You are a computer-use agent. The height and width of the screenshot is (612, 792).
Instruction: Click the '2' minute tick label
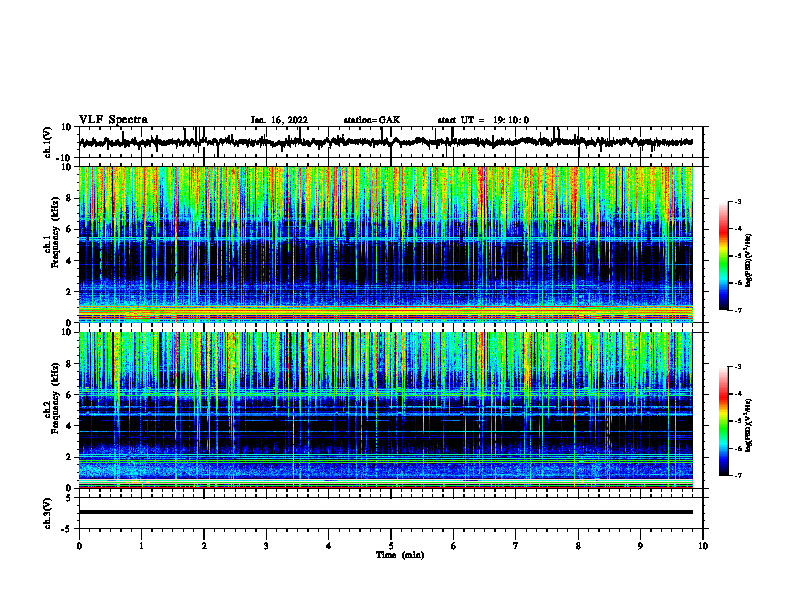click(204, 546)
